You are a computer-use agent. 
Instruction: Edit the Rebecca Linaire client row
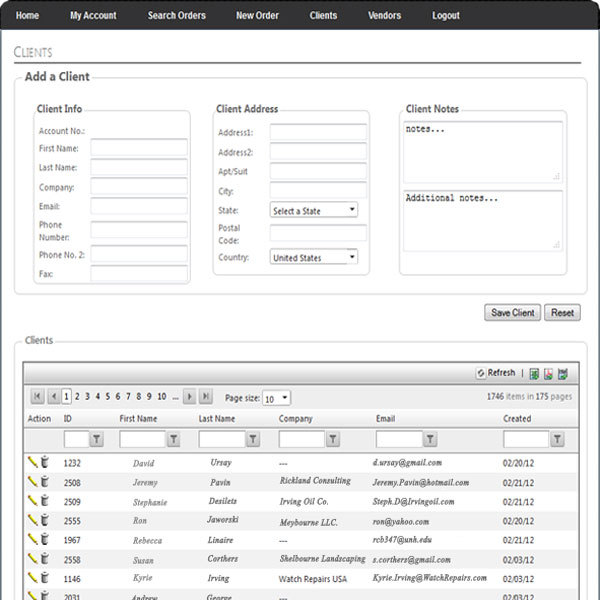[32, 539]
